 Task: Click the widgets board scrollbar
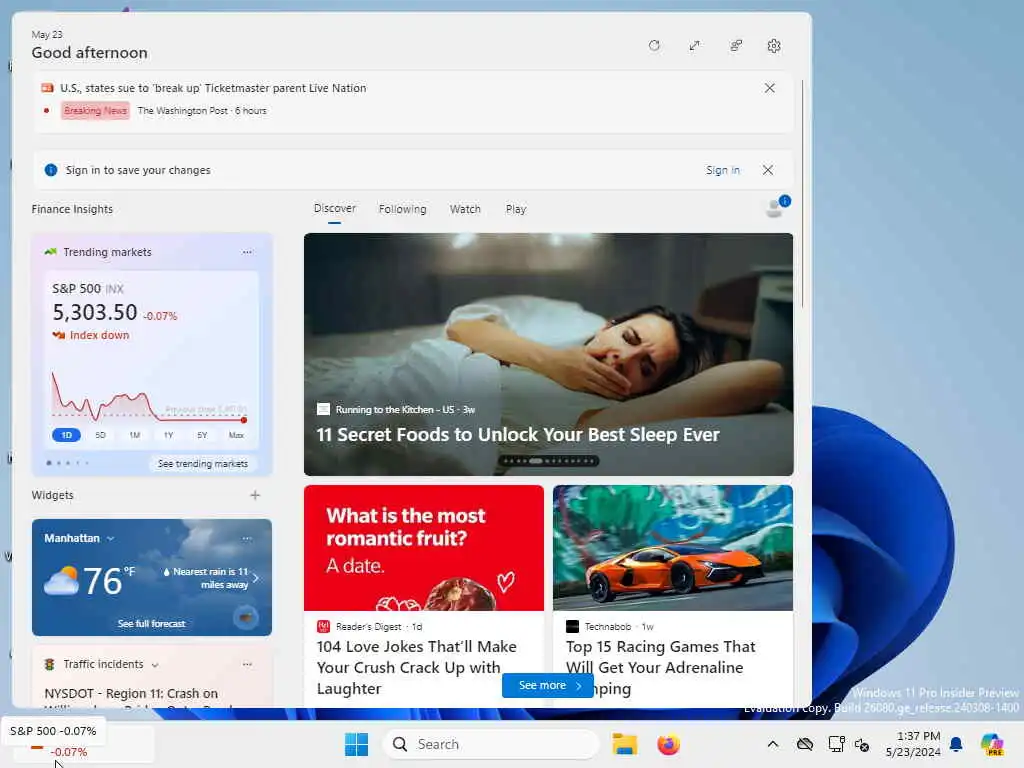[803, 193]
